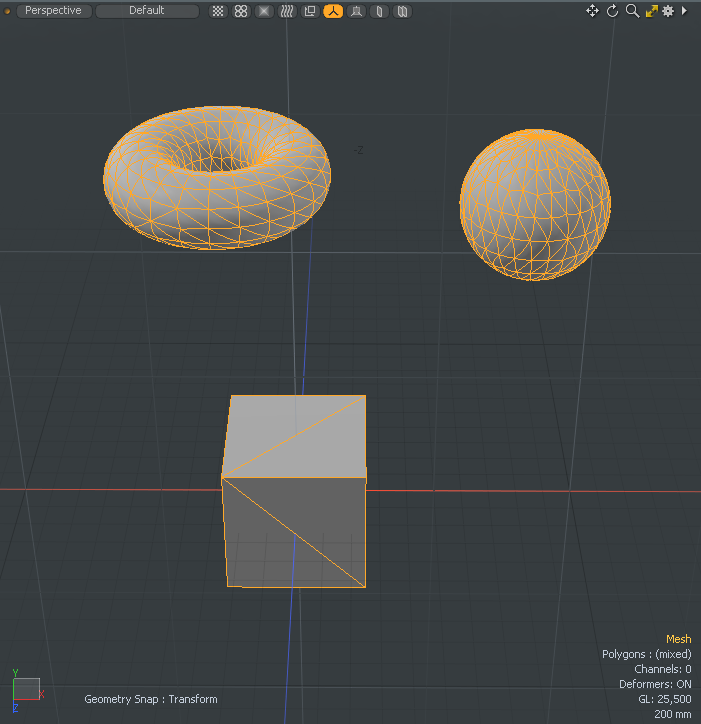This screenshot has height=724, width=701.
Task: Open the Default shading style dropdown
Action: pos(147,11)
